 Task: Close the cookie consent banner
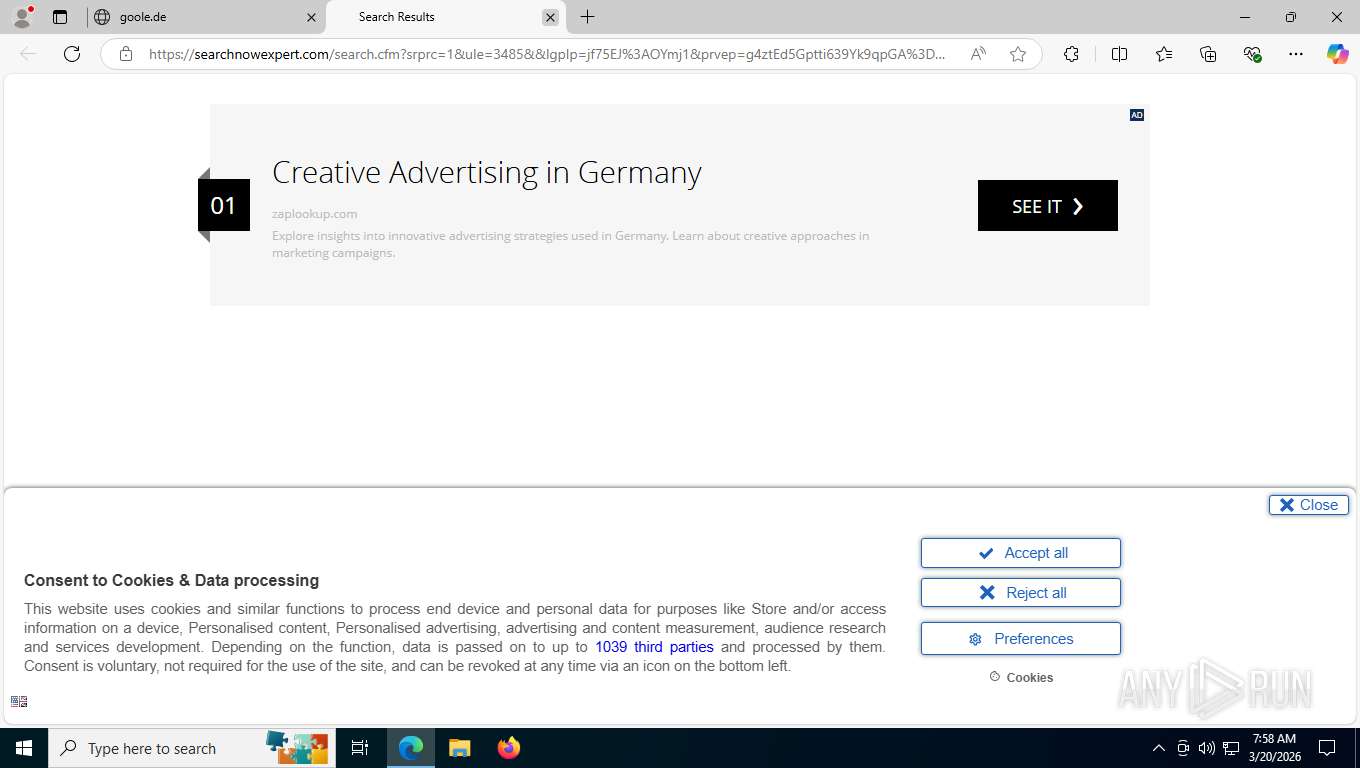coord(1309,505)
